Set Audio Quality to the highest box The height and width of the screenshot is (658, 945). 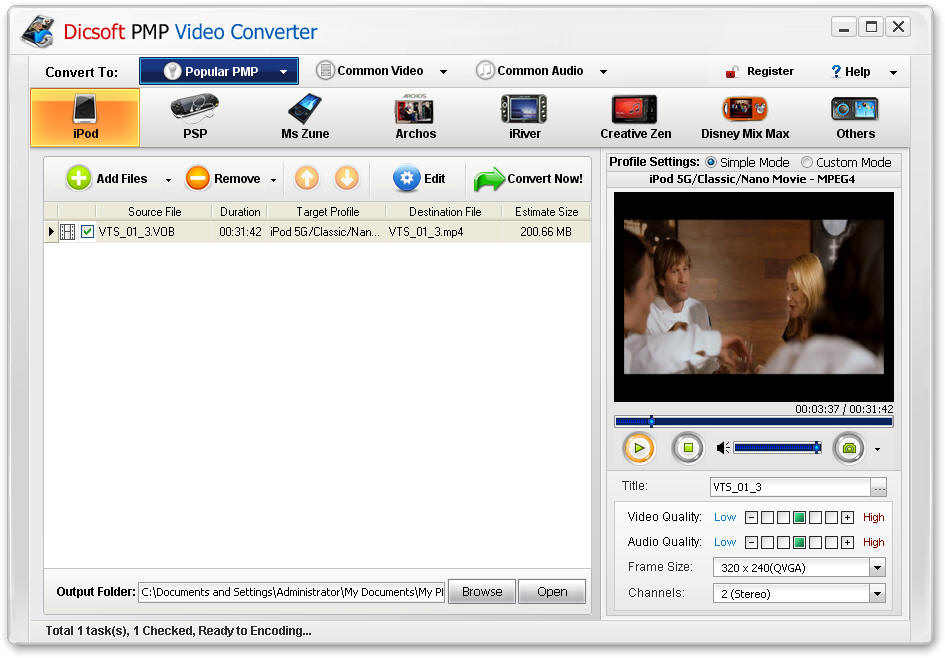click(831, 542)
